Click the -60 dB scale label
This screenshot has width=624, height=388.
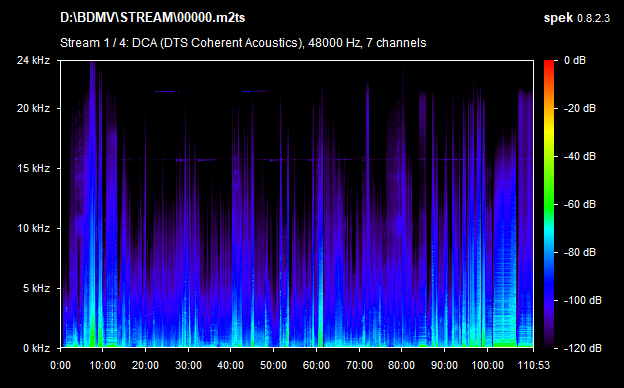[580, 204]
